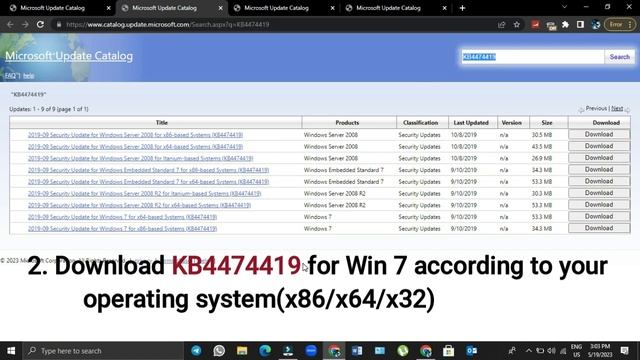This screenshot has width=640, height=360.
Task: Go back using the browser back arrow
Action: 10,24
